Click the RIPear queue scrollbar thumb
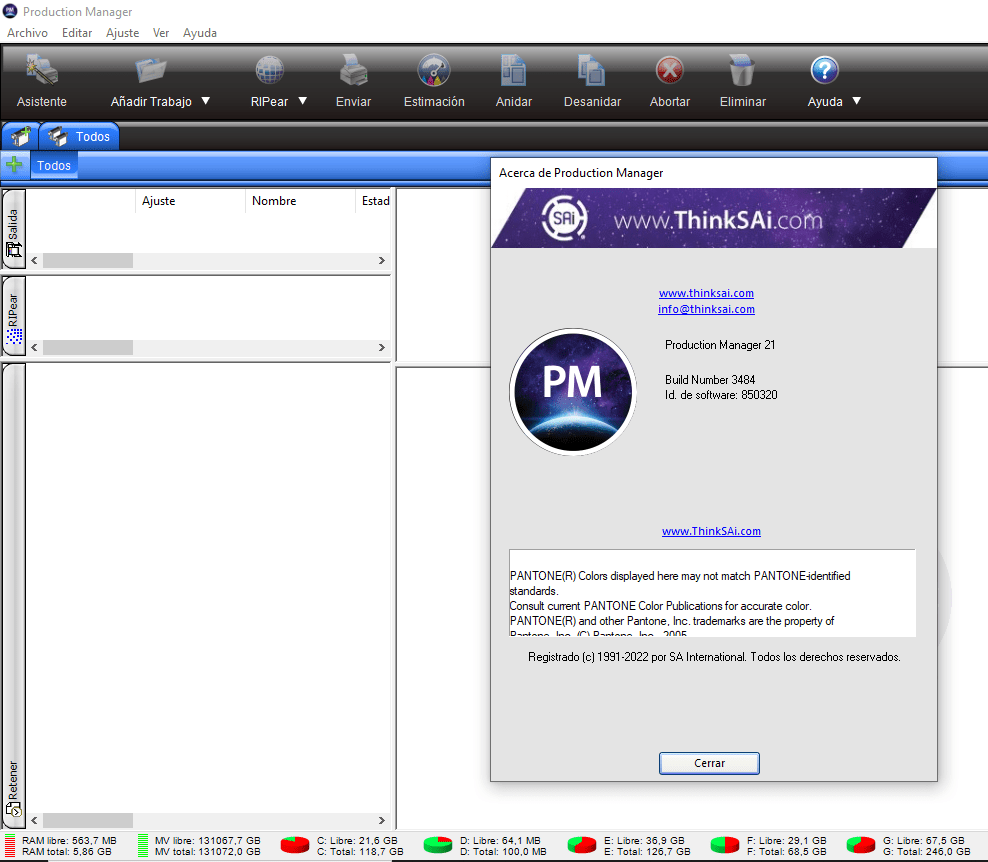 point(88,347)
